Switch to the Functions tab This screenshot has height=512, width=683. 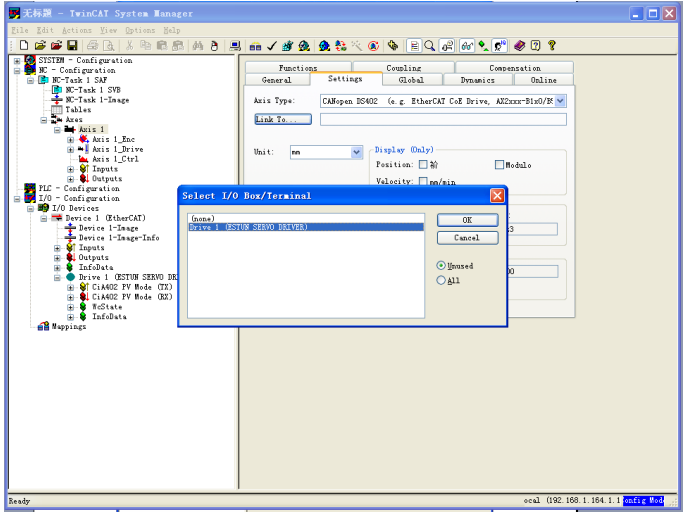298,68
